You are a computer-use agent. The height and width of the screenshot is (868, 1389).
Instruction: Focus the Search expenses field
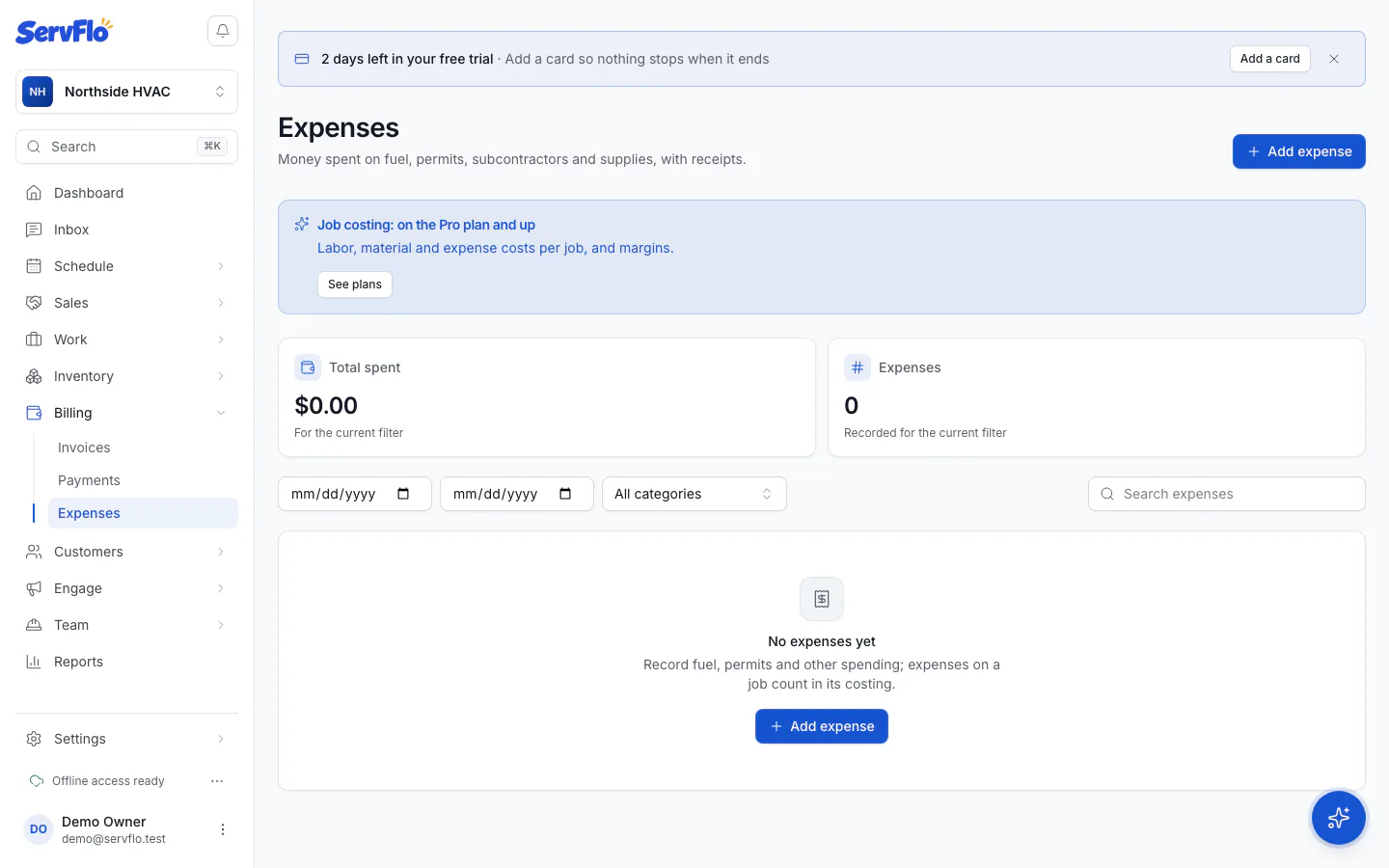pyautogui.click(x=1226, y=494)
